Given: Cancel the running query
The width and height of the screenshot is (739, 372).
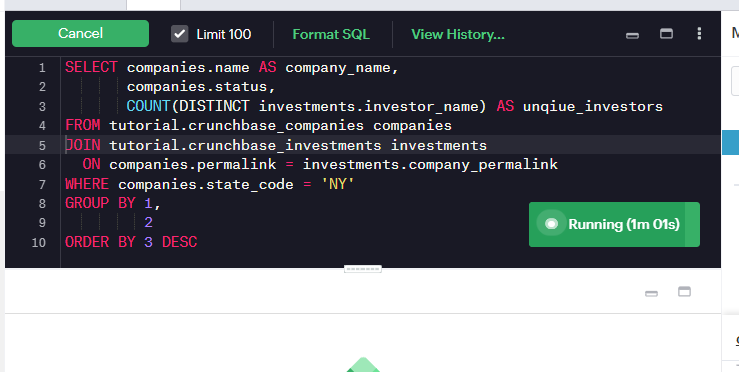Looking at the screenshot, I should coord(80,33).
